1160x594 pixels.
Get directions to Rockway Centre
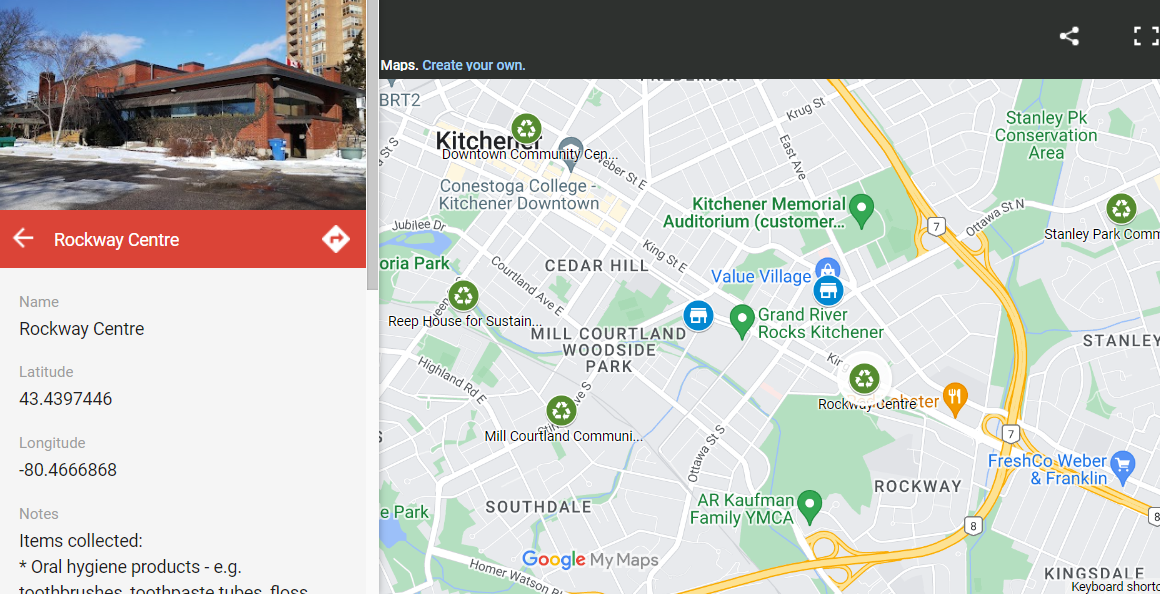pyautogui.click(x=336, y=239)
